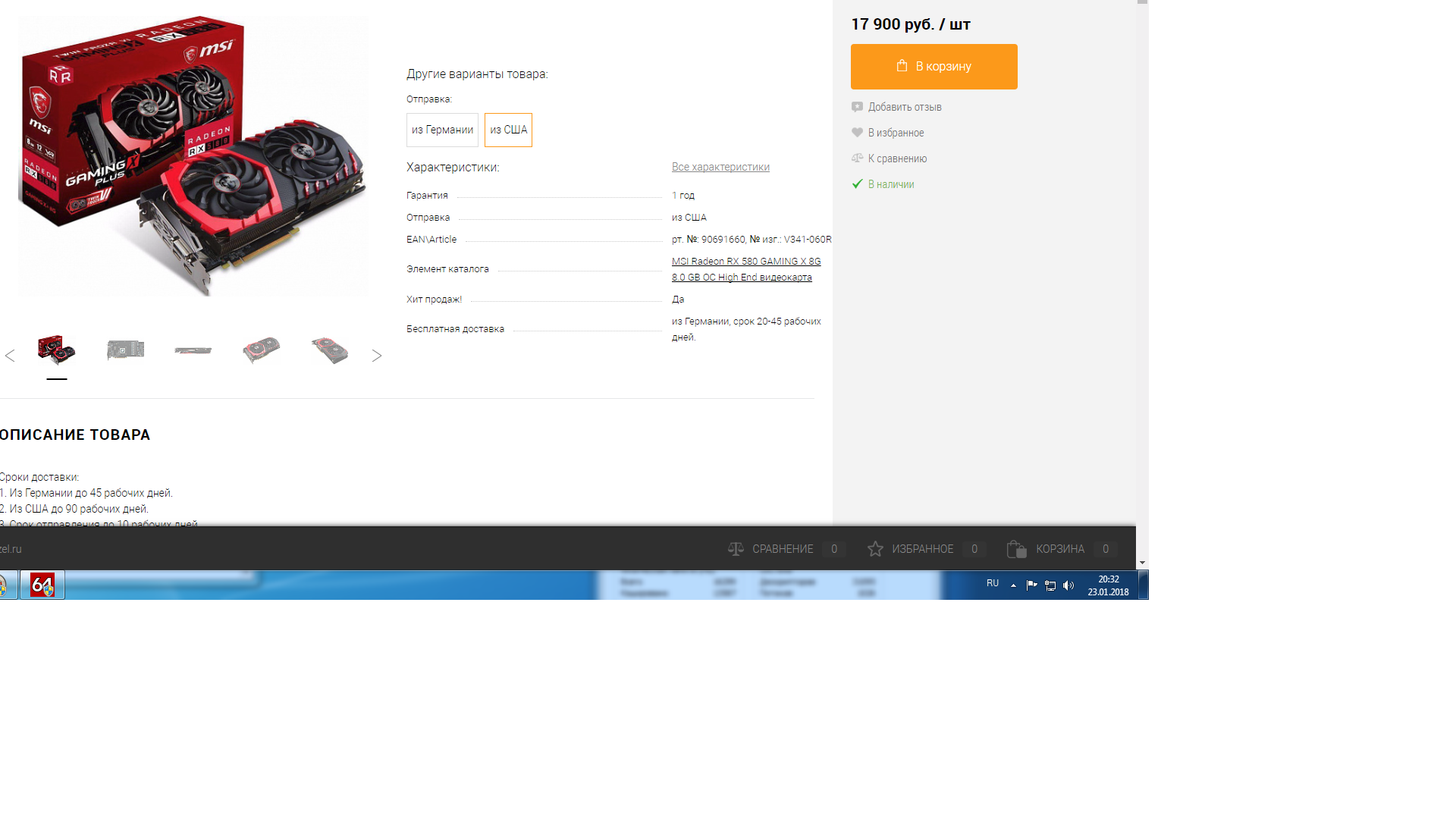
Task: Click the heart icon for В избранное
Action: point(857,133)
